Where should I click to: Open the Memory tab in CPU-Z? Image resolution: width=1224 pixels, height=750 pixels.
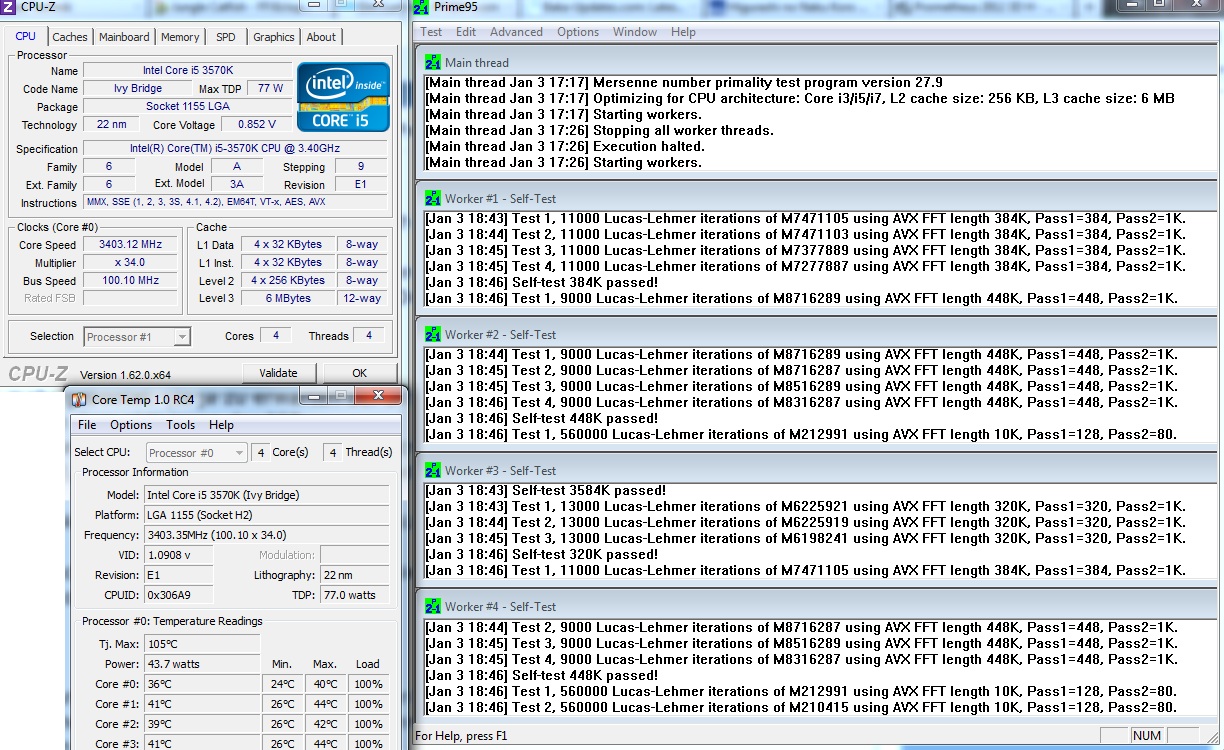point(180,37)
